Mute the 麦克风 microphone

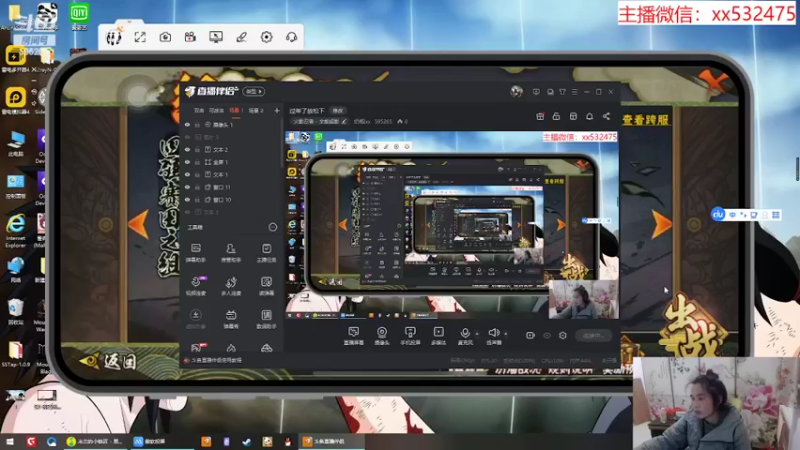[465, 336]
